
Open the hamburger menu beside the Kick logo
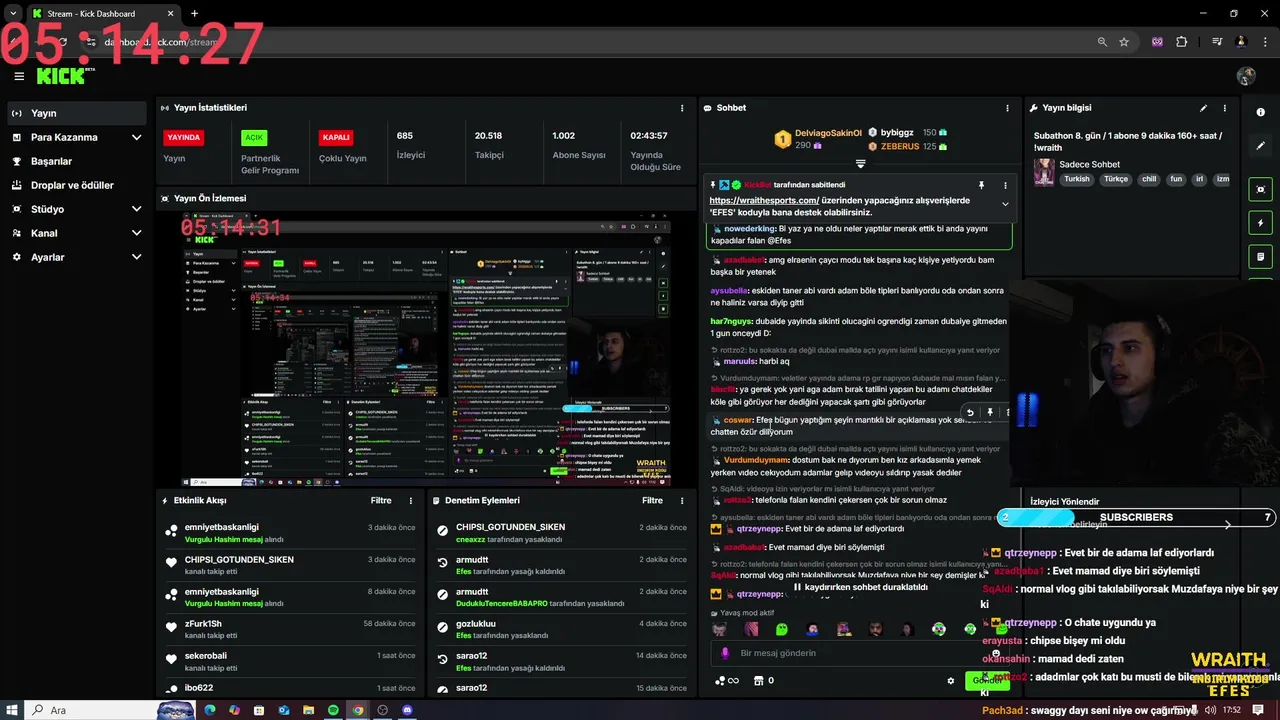[19, 76]
